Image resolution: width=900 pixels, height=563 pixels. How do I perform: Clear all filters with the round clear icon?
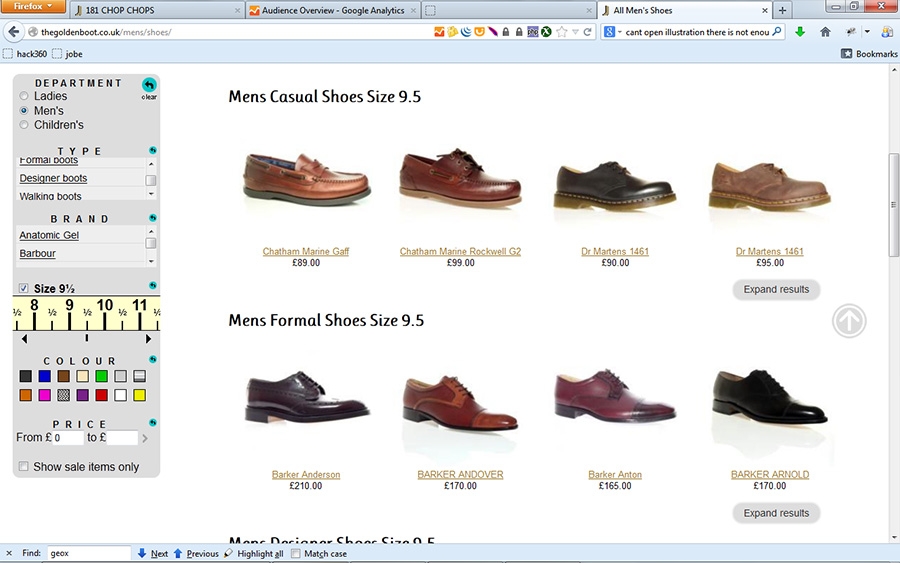click(149, 85)
